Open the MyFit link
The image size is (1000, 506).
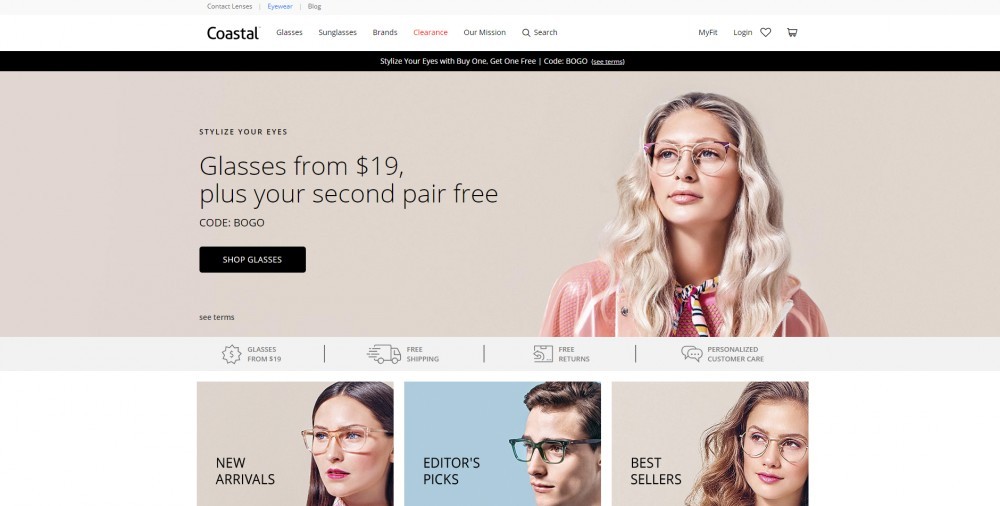(x=707, y=33)
